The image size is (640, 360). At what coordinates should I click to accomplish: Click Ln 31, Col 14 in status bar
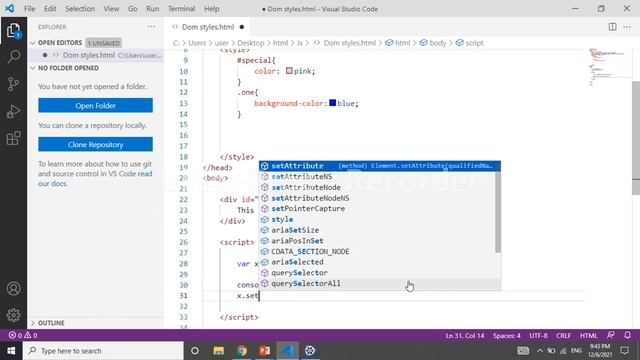pos(465,335)
